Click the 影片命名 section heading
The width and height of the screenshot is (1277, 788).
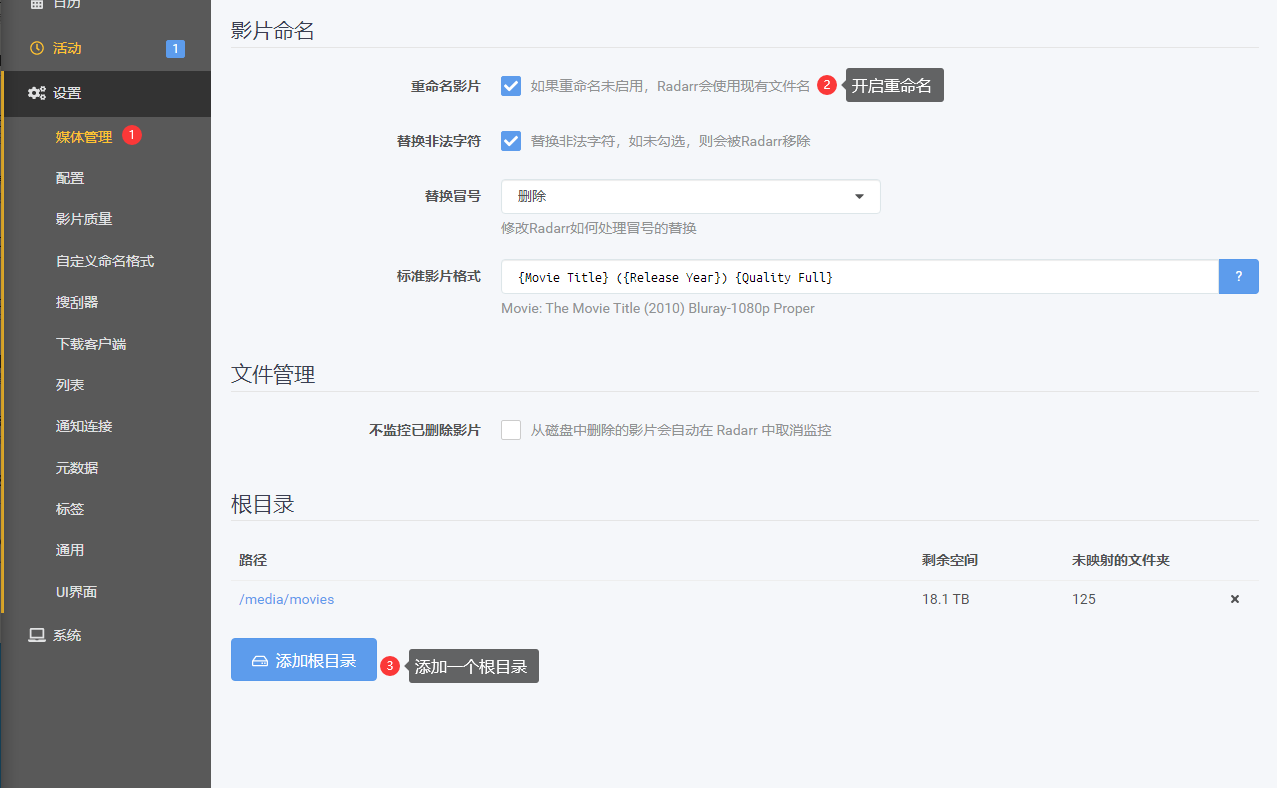tap(273, 31)
